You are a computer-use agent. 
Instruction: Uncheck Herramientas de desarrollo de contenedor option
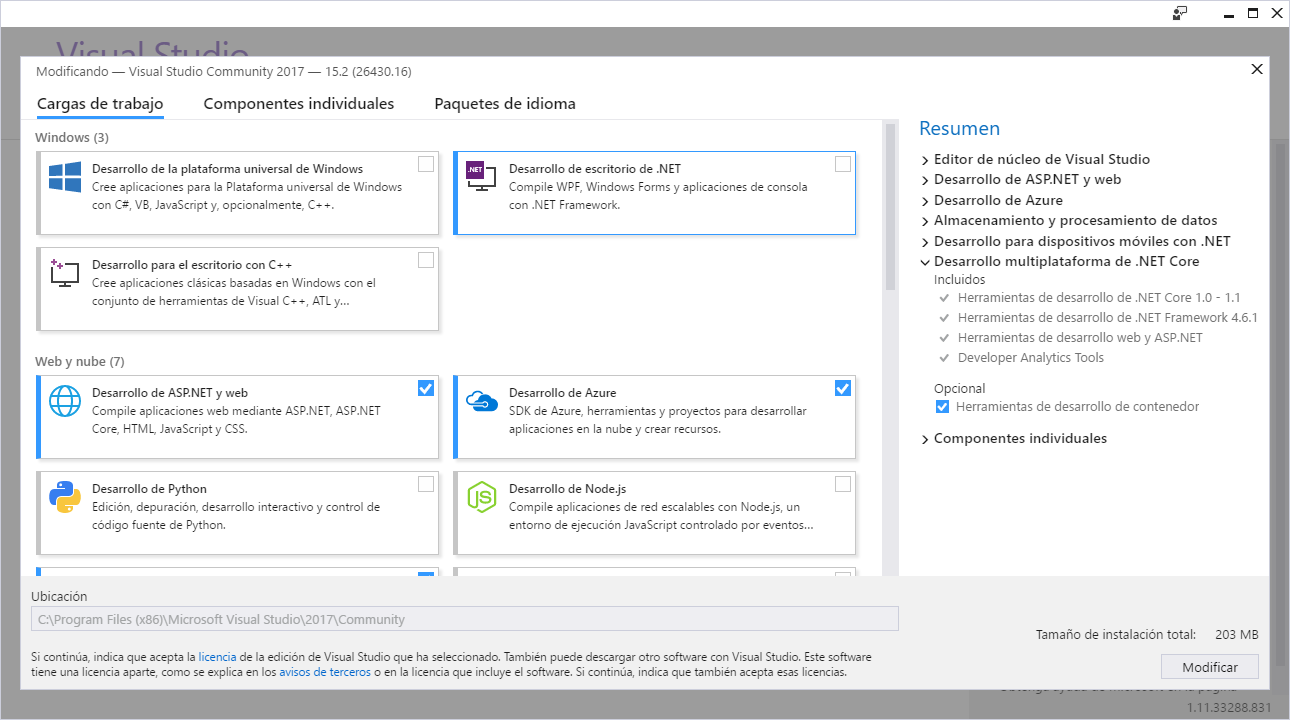click(942, 407)
